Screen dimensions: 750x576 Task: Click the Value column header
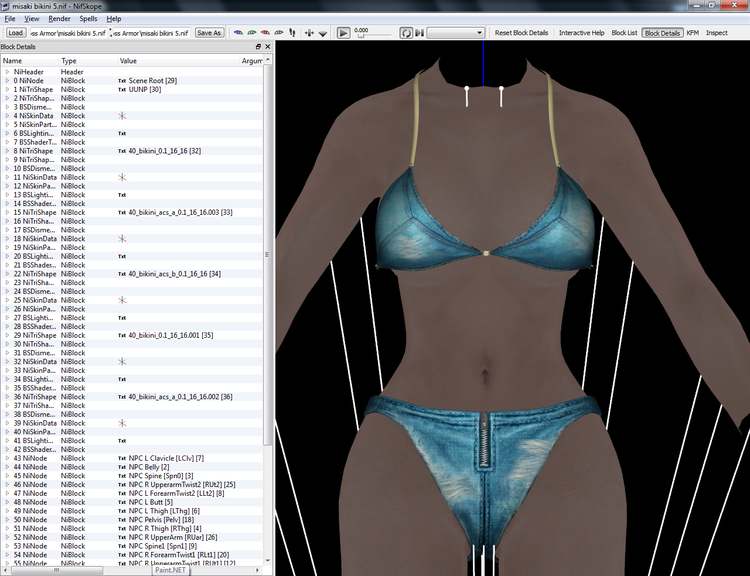pos(179,61)
